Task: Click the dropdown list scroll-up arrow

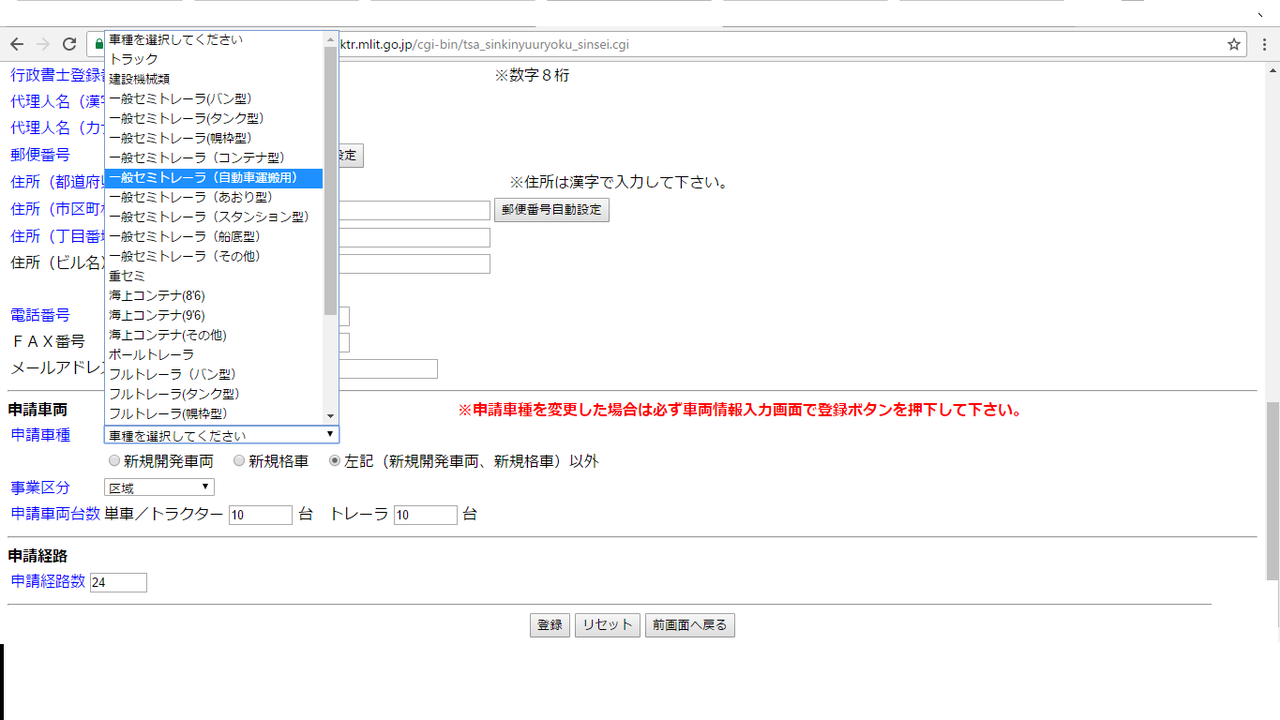Action: click(331, 39)
